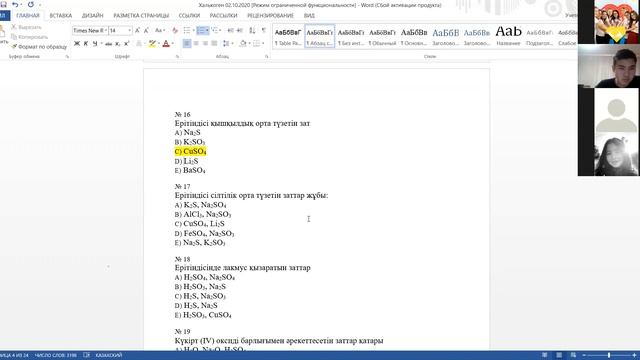Viewport: 640px width, 360px height.
Task: Switch to РАЗМЕТКА СТРАНИЦЫ tab
Action: coord(141,16)
